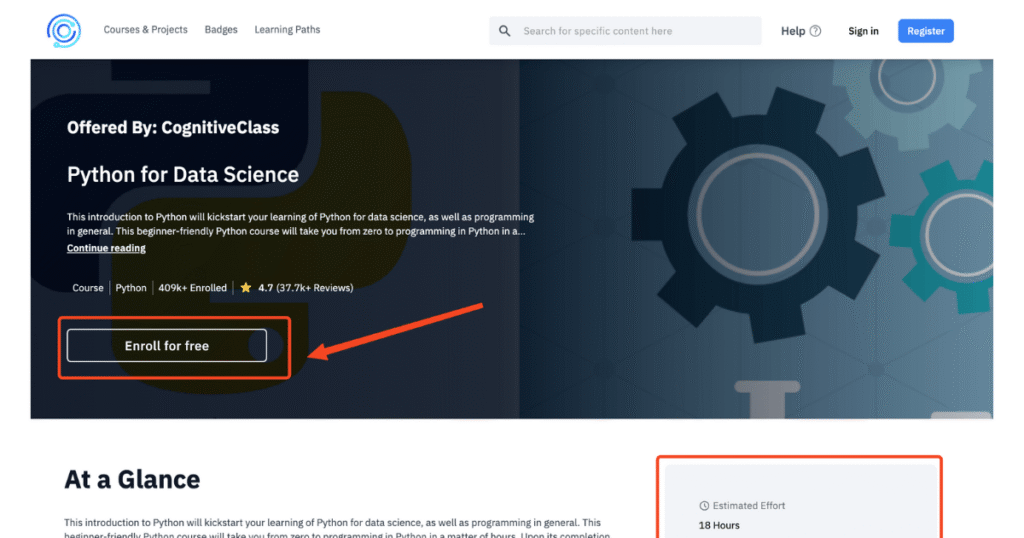
Task: Expand description with Continue reading
Action: pyautogui.click(x=106, y=248)
